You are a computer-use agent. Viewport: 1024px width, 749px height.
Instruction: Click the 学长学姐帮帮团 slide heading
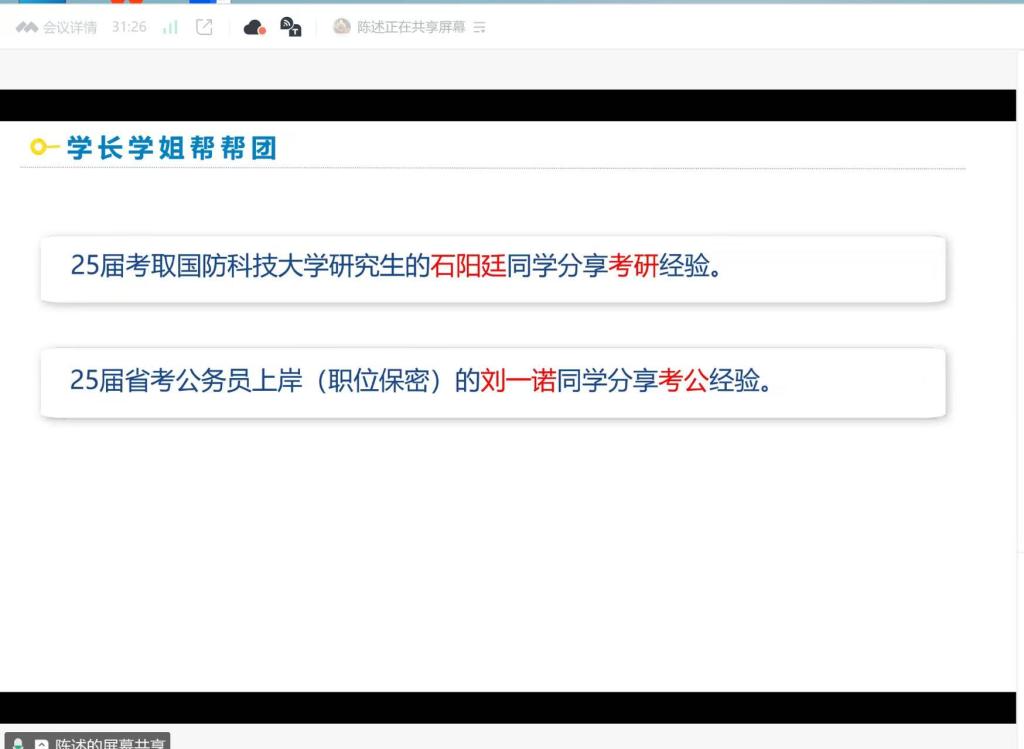[171, 148]
